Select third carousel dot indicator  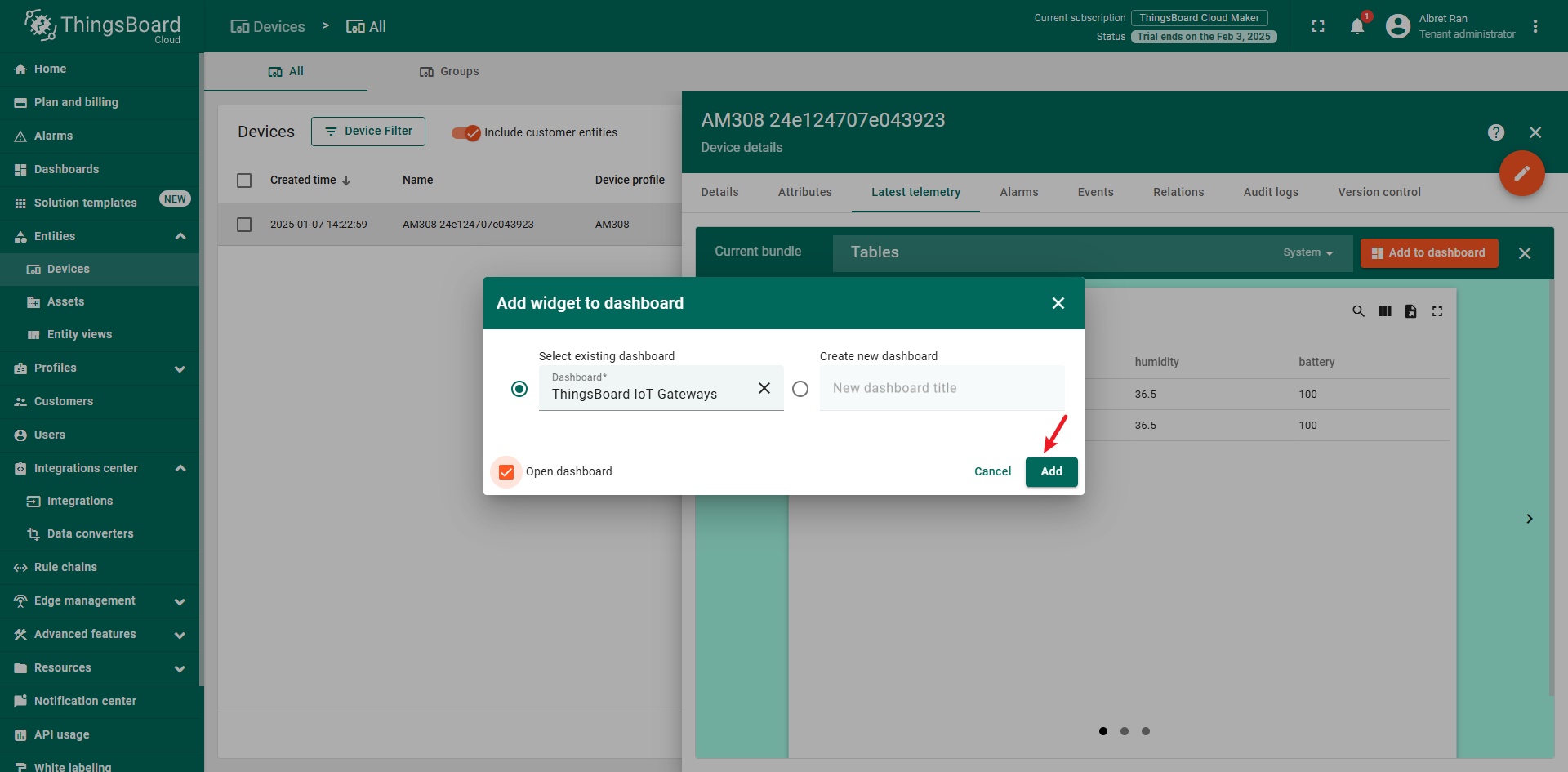1146,731
